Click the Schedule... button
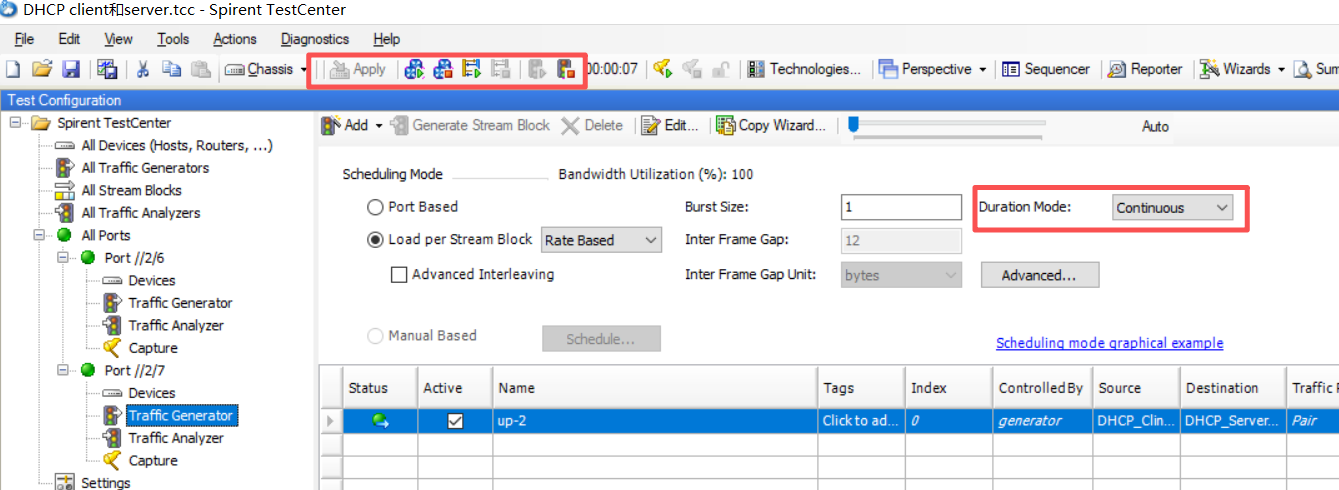 point(601,338)
